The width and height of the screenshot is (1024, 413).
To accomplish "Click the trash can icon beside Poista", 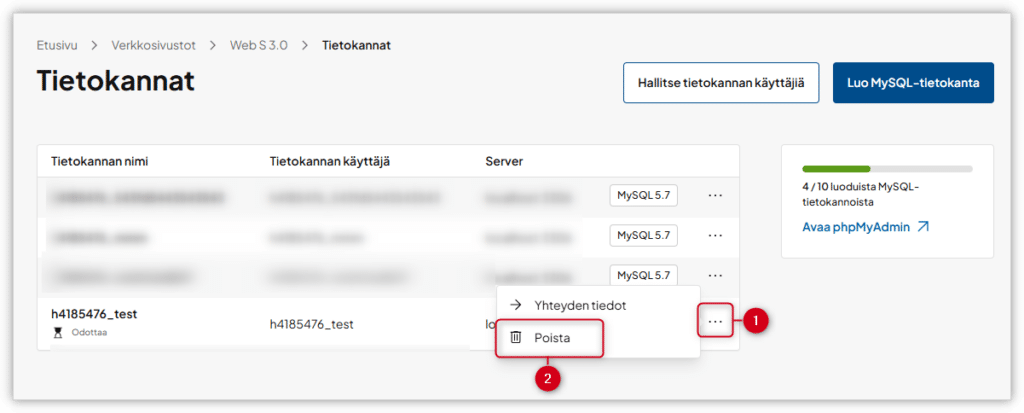I will (x=516, y=338).
